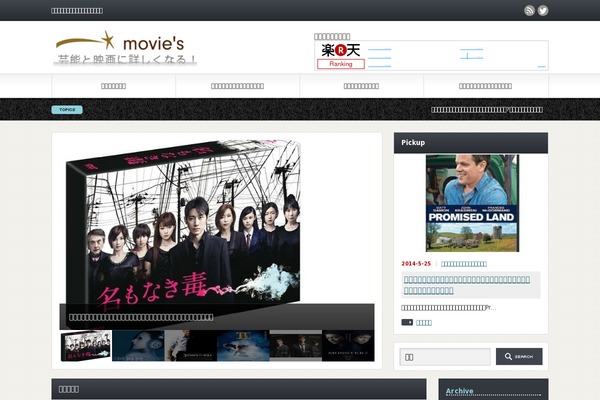Select fifth slider thumbnail with two men
600x400 pixels.
(295, 346)
